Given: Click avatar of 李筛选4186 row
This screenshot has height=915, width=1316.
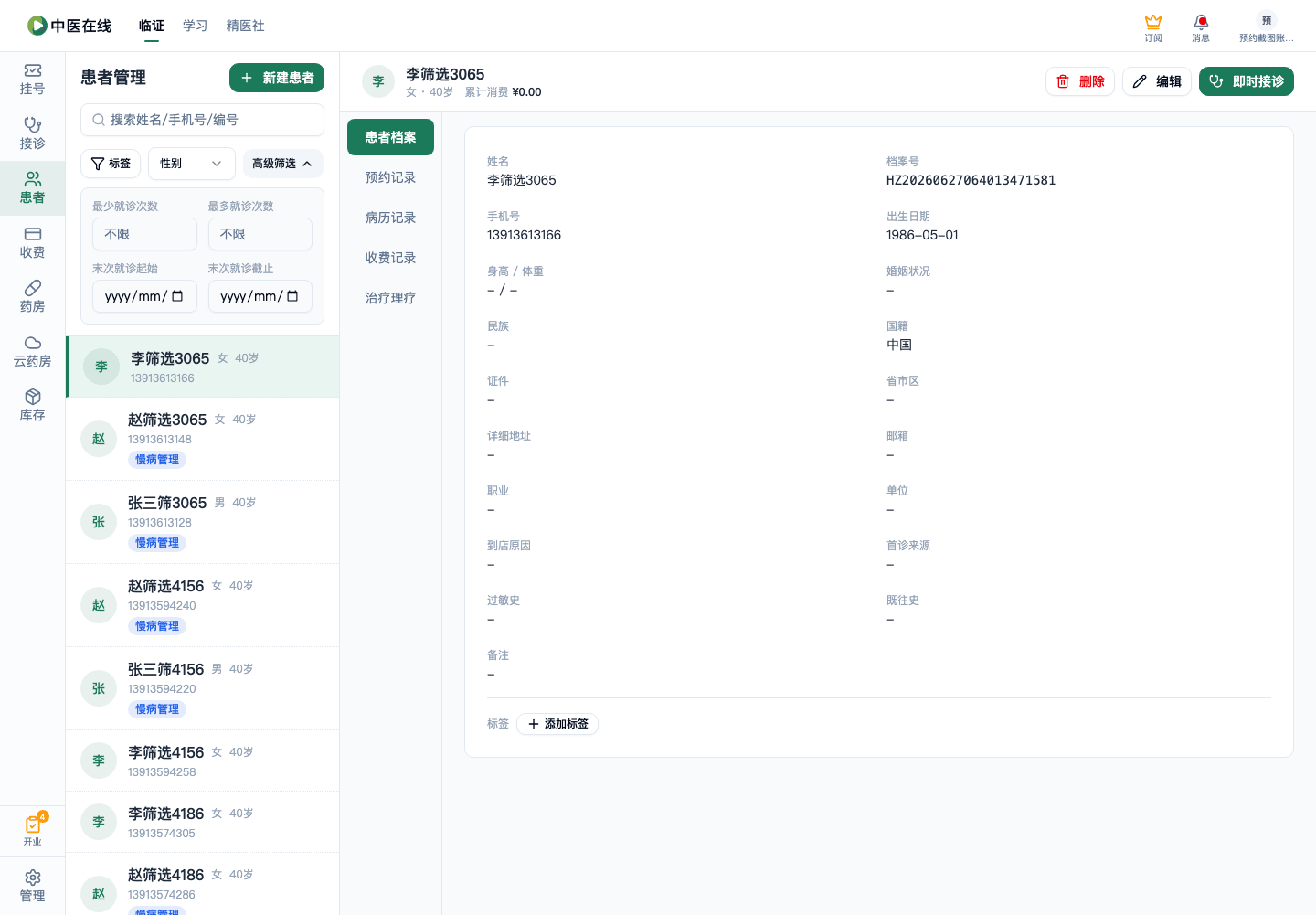Looking at the screenshot, I should (x=99, y=822).
